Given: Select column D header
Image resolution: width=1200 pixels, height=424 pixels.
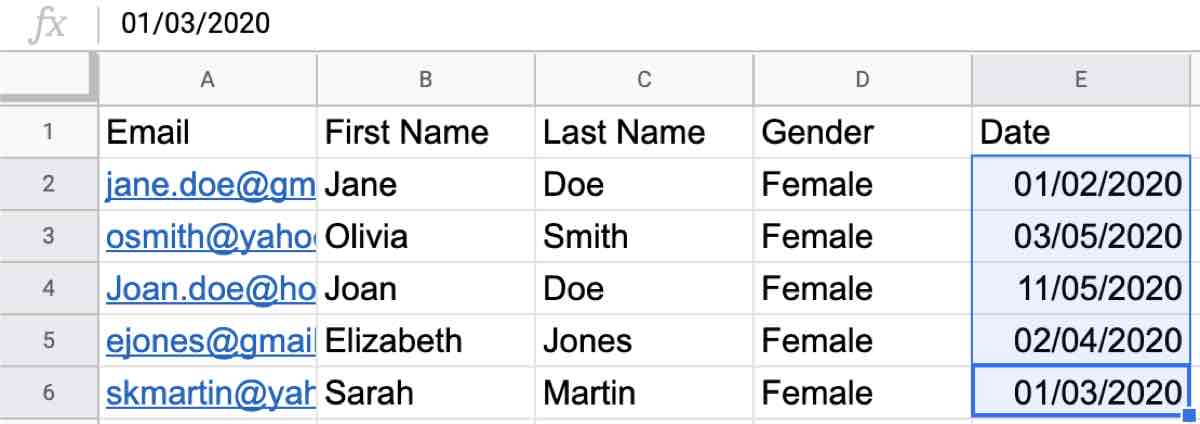Looking at the screenshot, I should pos(861,80).
